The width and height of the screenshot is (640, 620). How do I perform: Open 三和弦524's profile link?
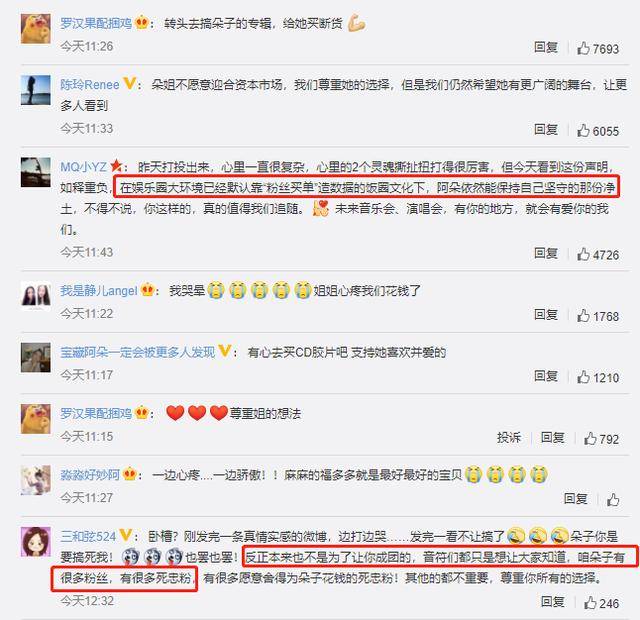(x=88, y=536)
